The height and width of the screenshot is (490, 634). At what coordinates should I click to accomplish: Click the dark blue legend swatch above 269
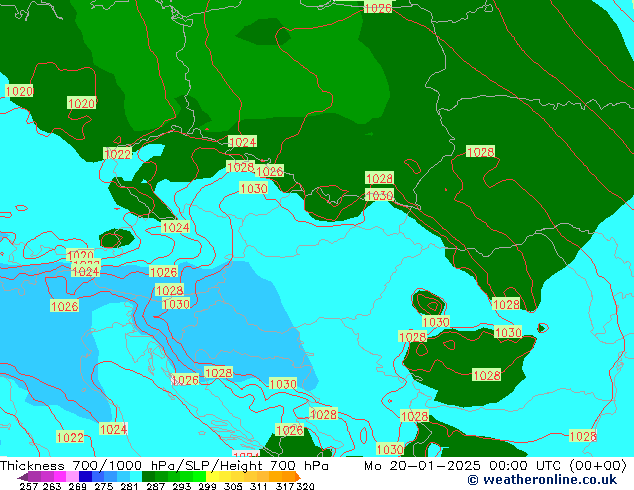pyautogui.click(x=85, y=476)
